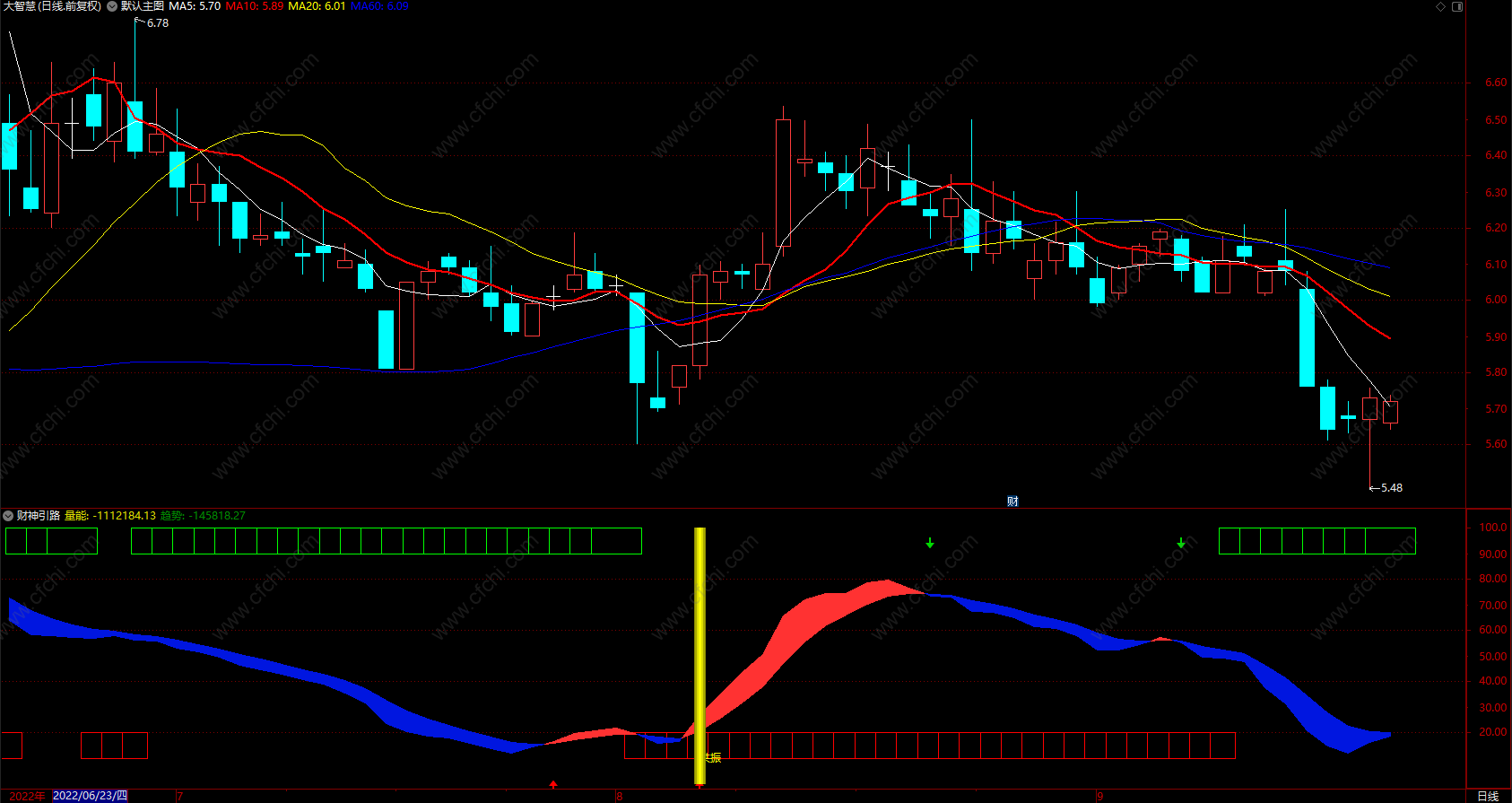The image size is (1512, 803).
Task: Select the MA20: 6.01 indicator label
Action: pyautogui.click(x=317, y=6)
